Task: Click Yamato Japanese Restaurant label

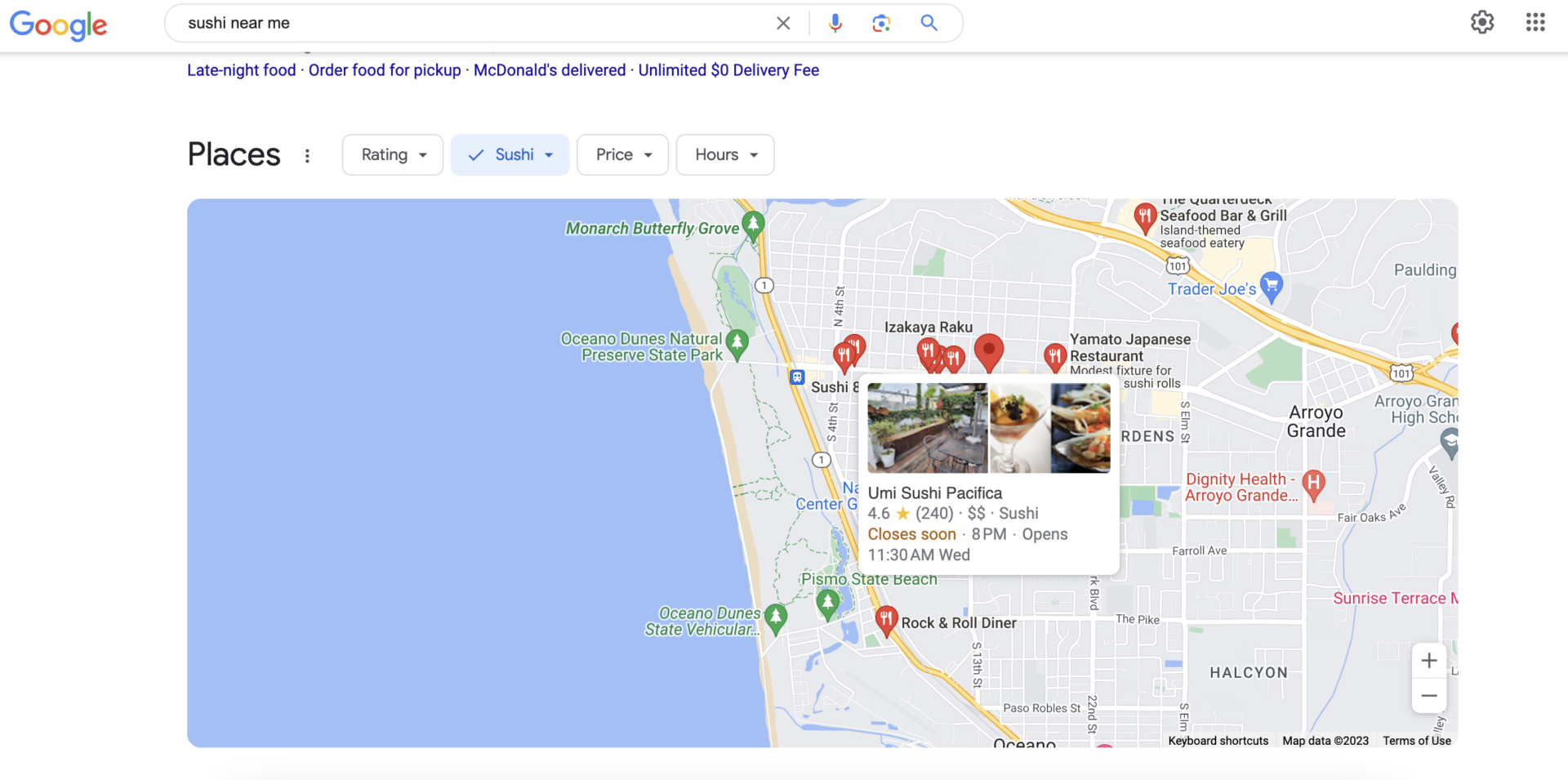Action: tap(1130, 348)
